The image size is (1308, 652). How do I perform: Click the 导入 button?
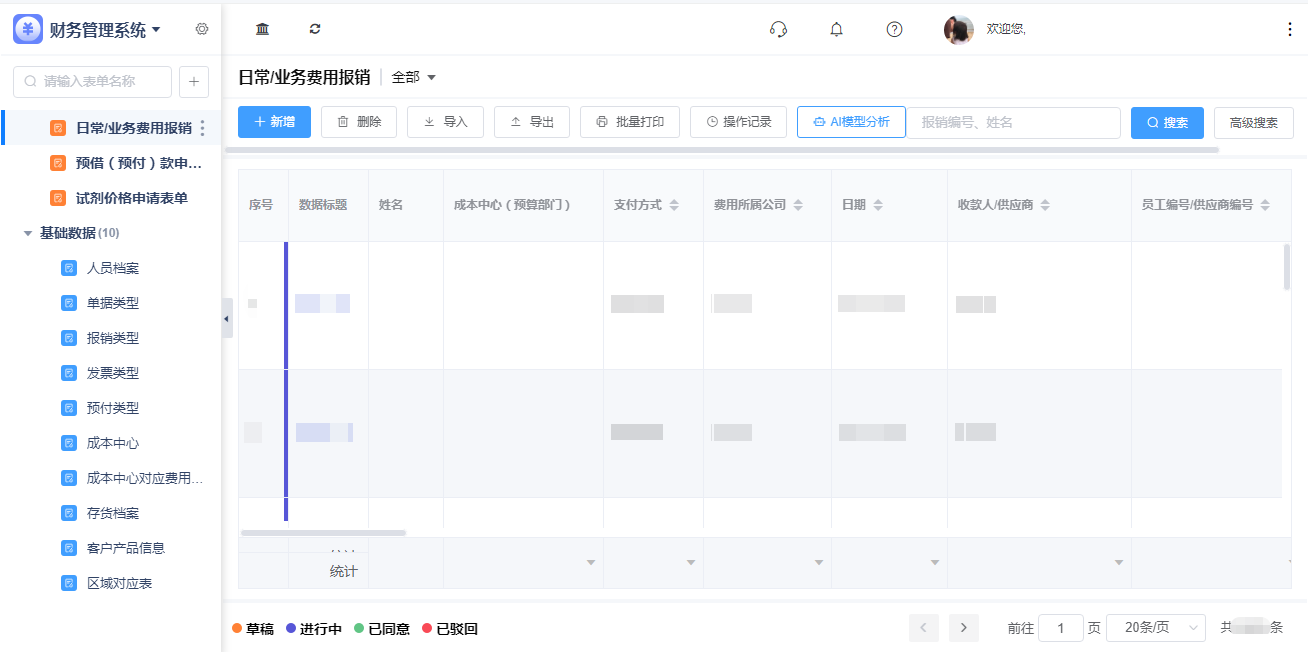click(x=445, y=122)
